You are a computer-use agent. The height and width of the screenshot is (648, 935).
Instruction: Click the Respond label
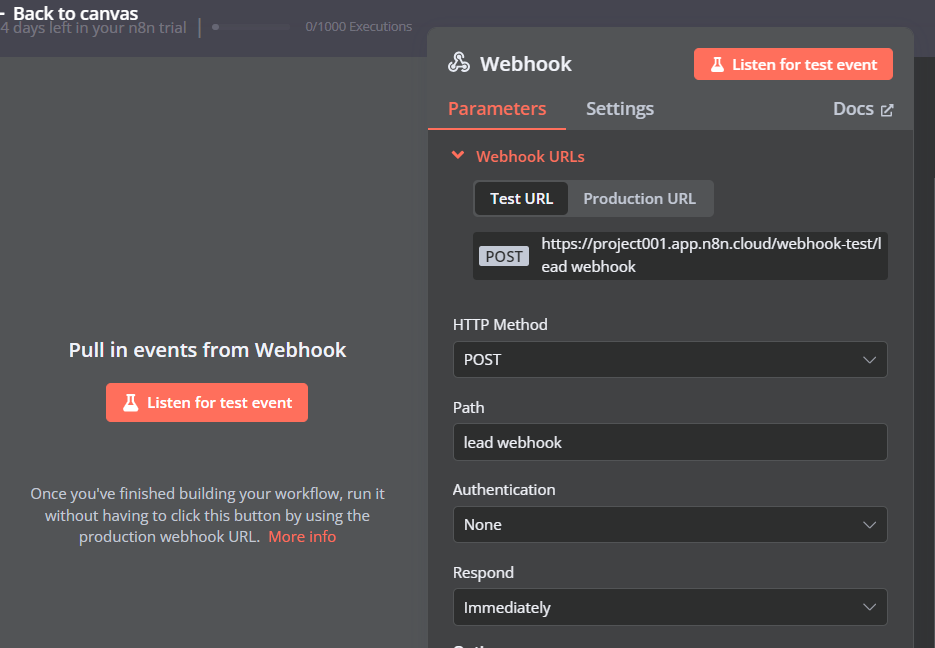pyautogui.click(x=483, y=573)
